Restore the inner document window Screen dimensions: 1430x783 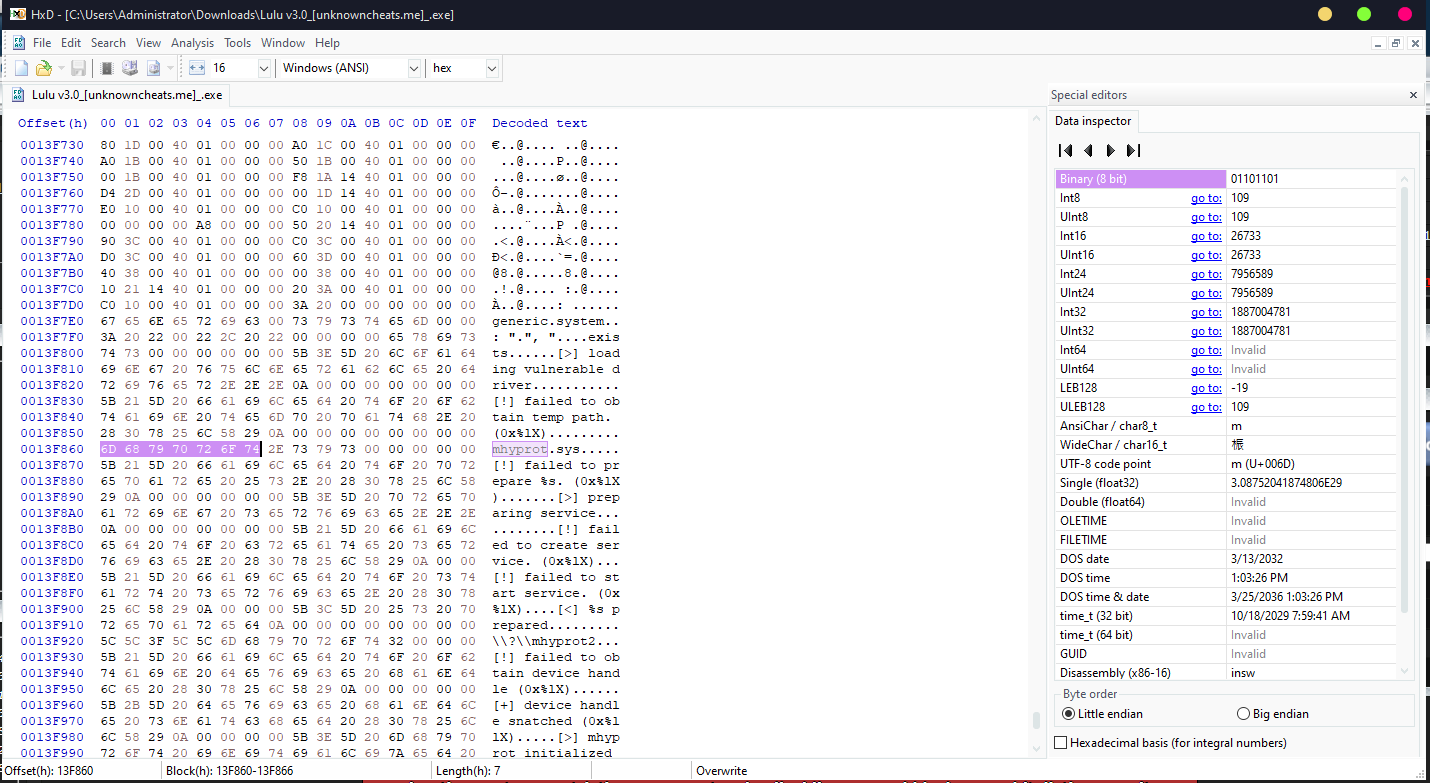[x=1396, y=43]
